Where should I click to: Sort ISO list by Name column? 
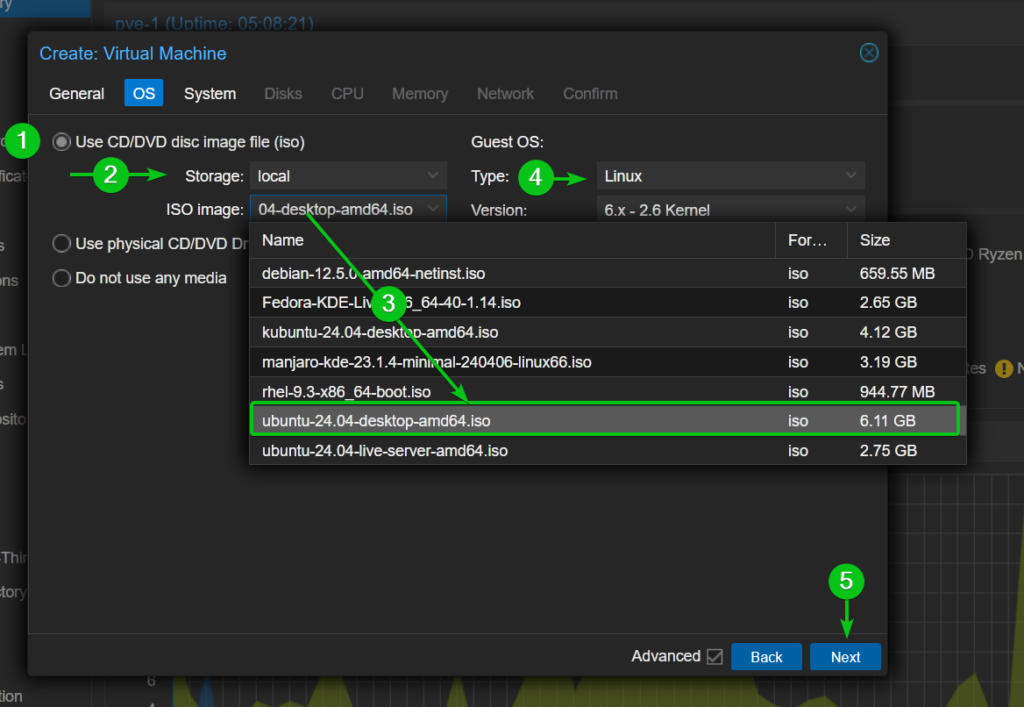(513, 240)
